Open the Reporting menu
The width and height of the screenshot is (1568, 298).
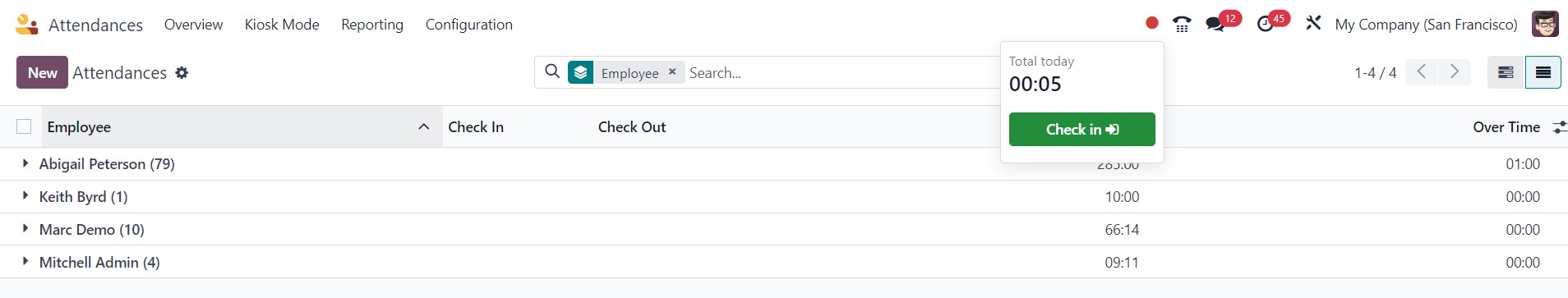tap(372, 25)
